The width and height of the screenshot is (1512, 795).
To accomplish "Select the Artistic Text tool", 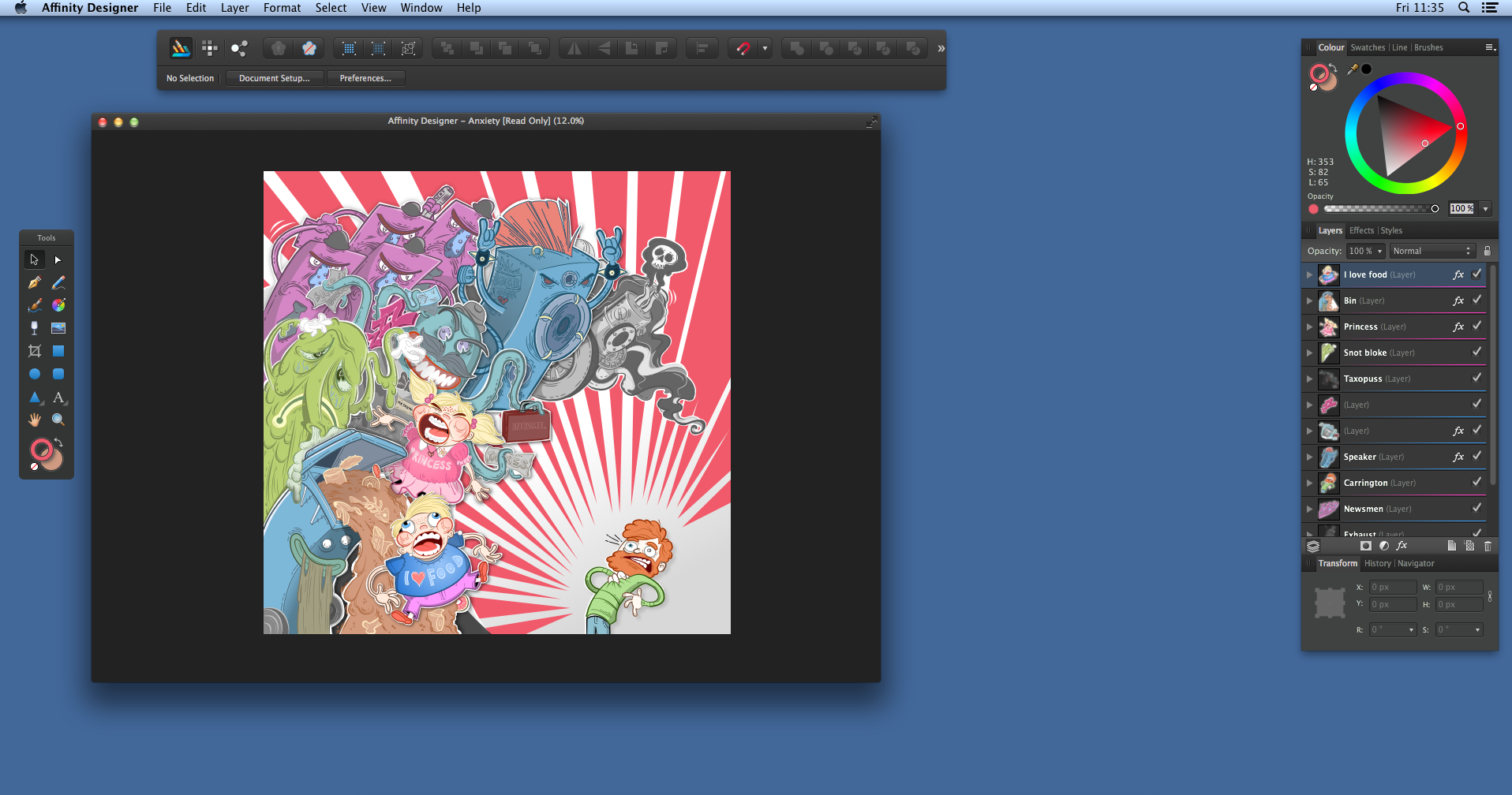I will (58, 397).
